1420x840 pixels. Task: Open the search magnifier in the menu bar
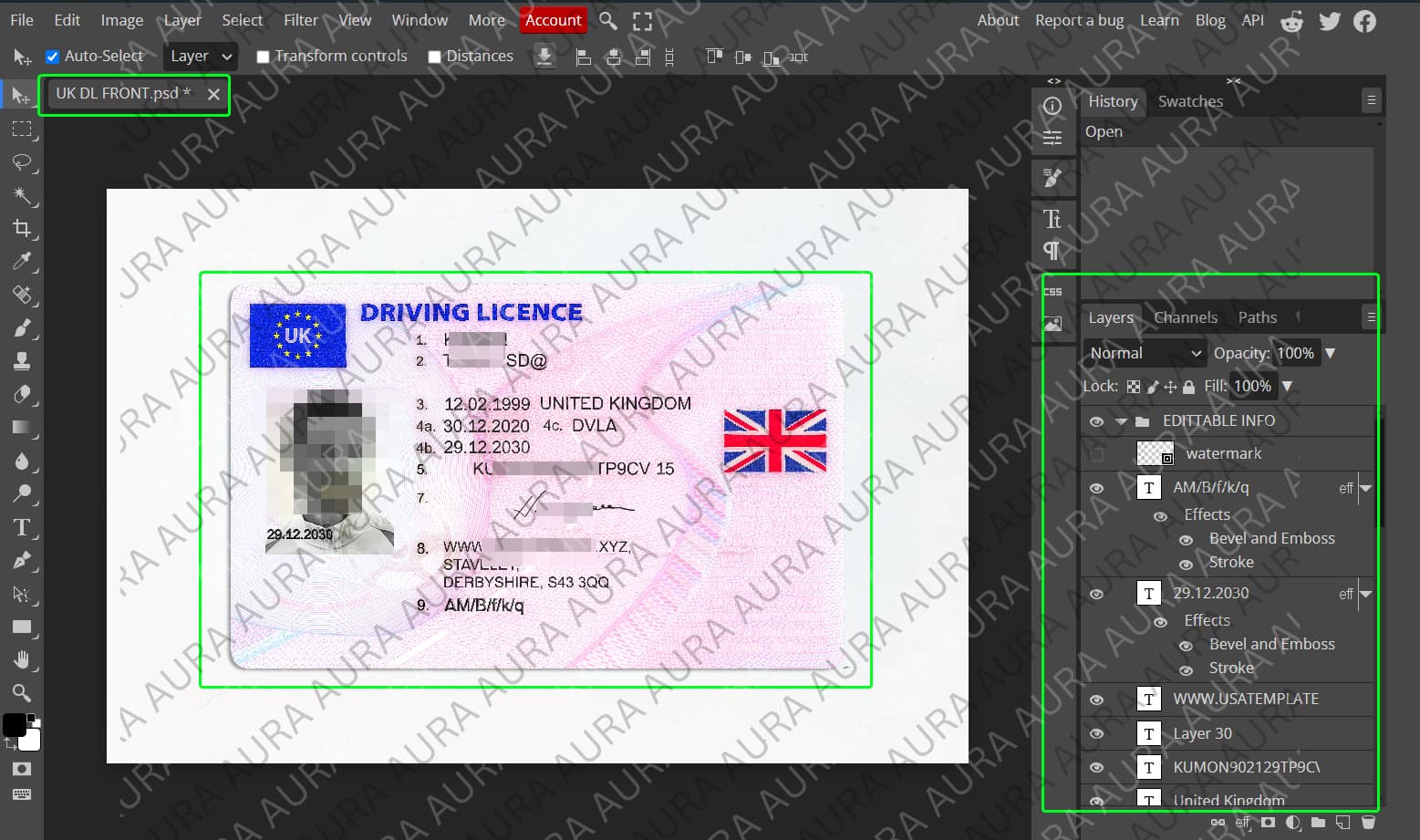(608, 20)
